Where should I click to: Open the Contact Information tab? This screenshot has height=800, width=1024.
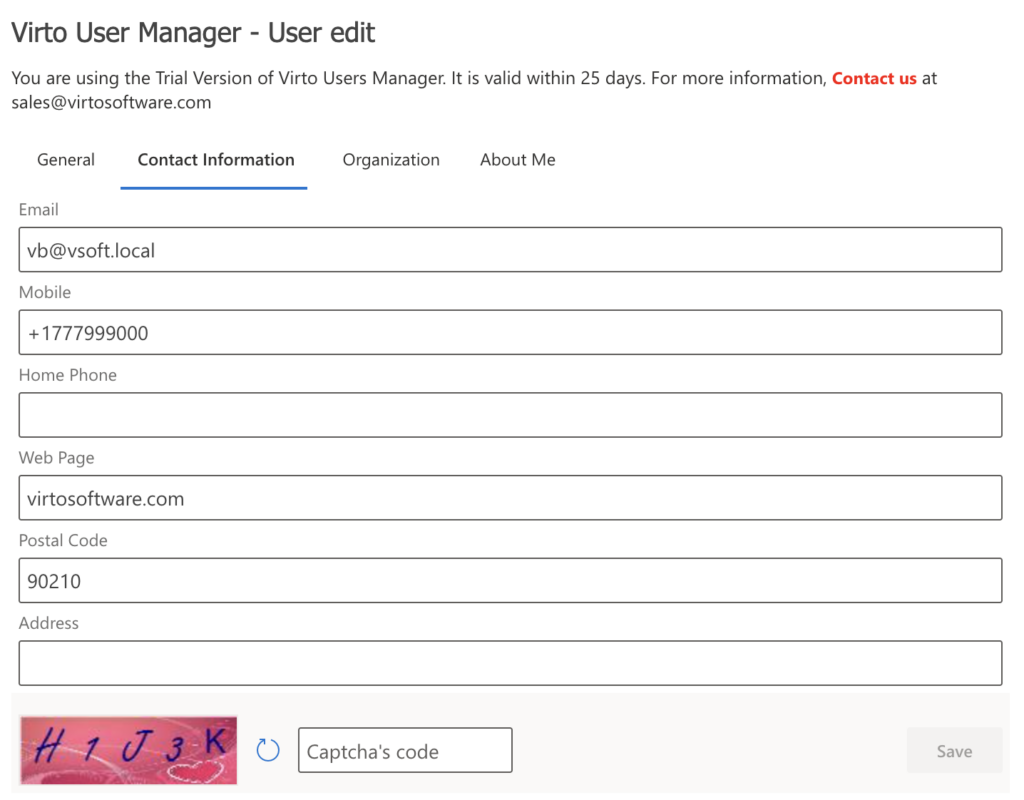tap(213, 160)
